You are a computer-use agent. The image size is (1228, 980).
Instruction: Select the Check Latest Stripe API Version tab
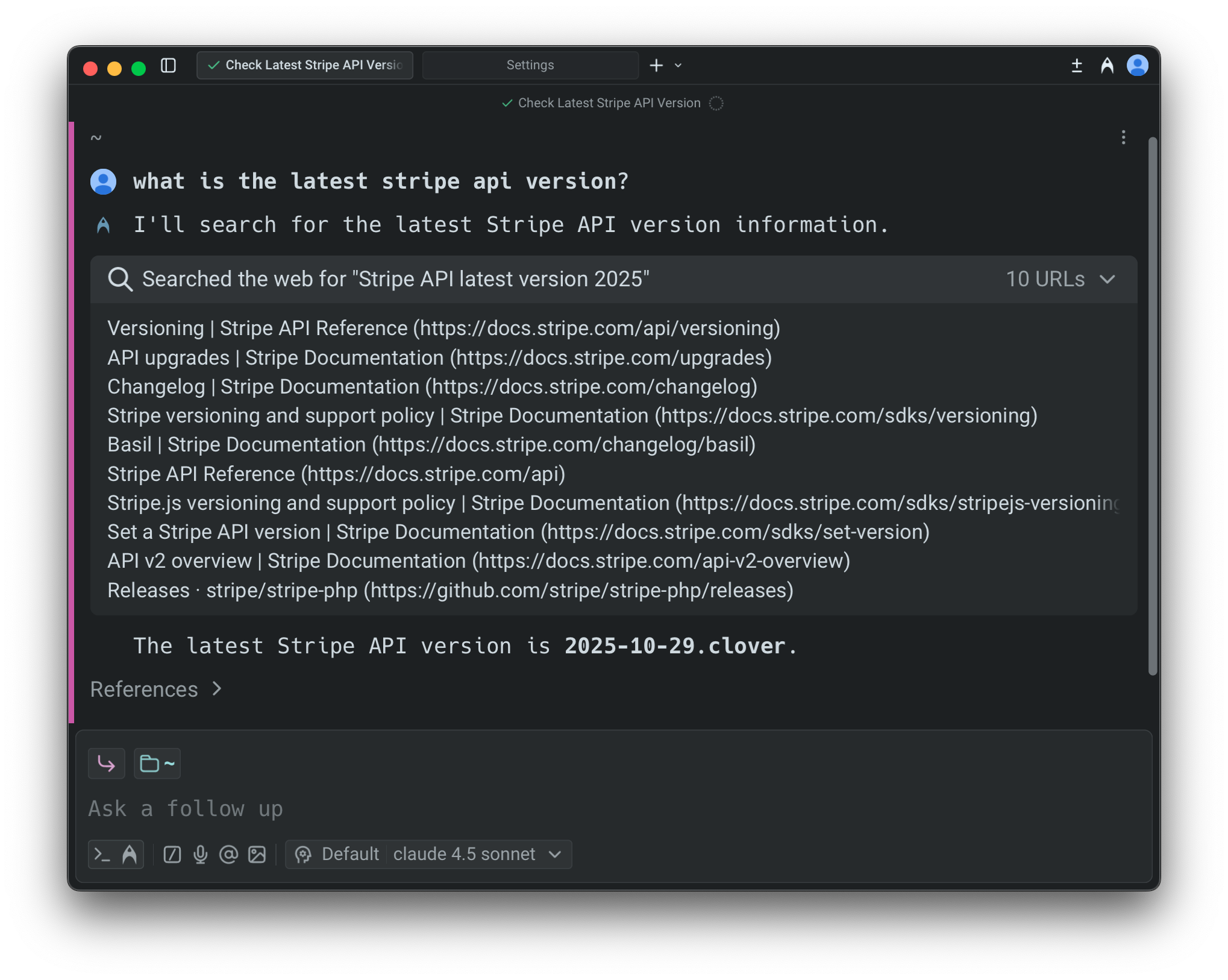click(305, 65)
